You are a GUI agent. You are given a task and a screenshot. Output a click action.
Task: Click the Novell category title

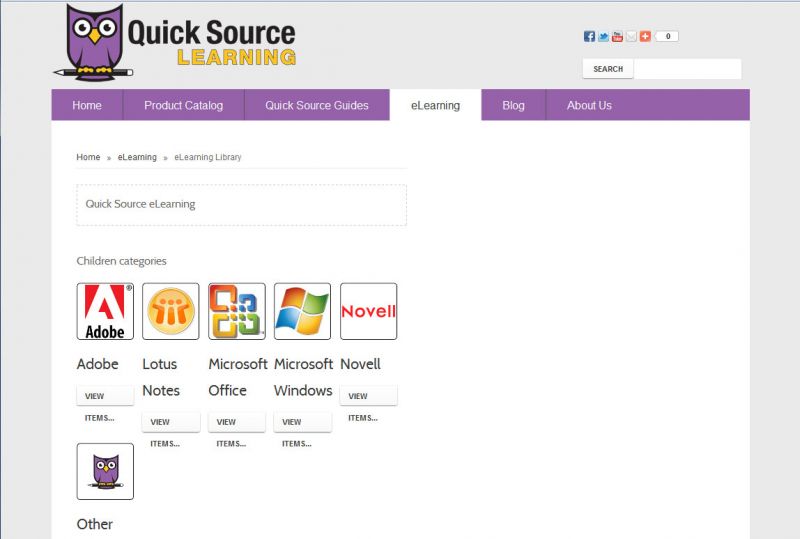pyautogui.click(x=360, y=364)
